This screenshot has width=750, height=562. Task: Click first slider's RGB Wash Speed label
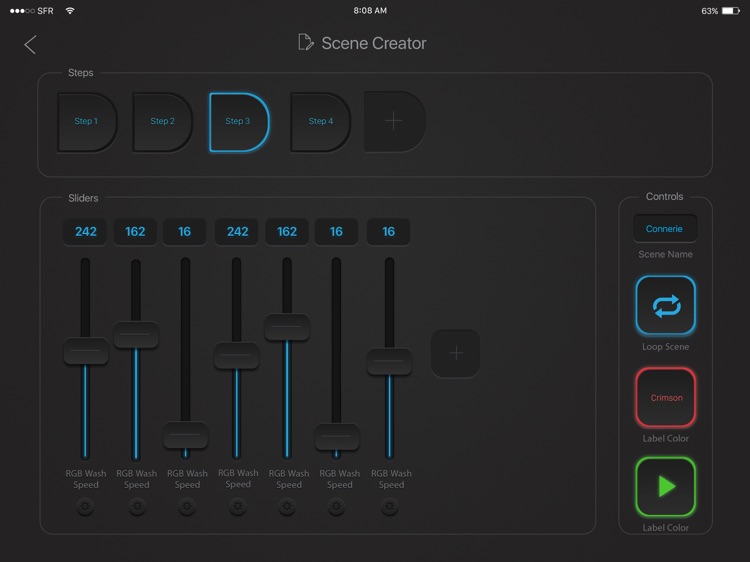pyautogui.click(x=86, y=479)
